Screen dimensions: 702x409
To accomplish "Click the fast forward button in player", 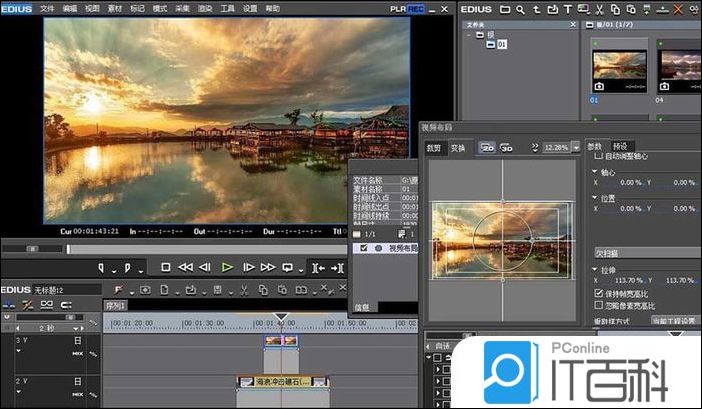I will tap(267, 267).
